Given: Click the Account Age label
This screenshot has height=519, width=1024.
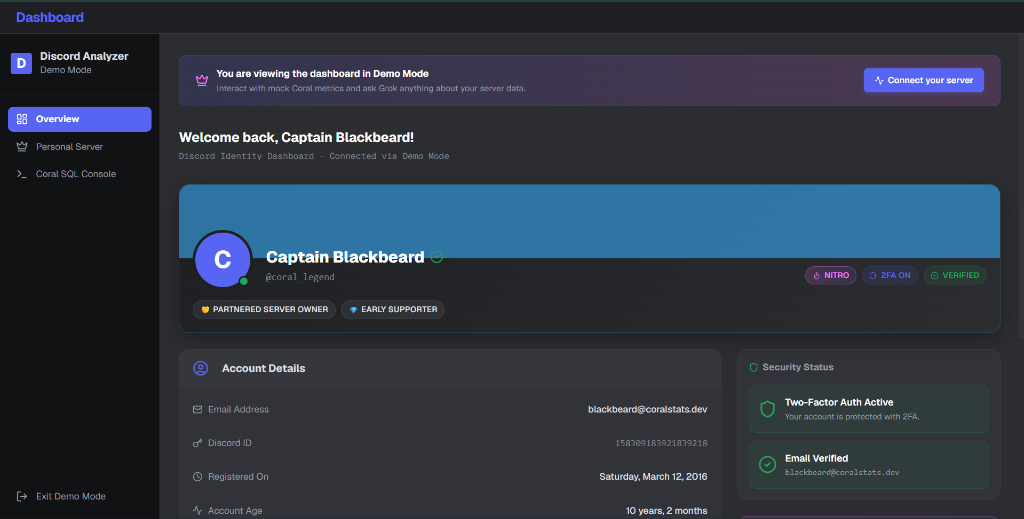Looking at the screenshot, I should point(235,511).
